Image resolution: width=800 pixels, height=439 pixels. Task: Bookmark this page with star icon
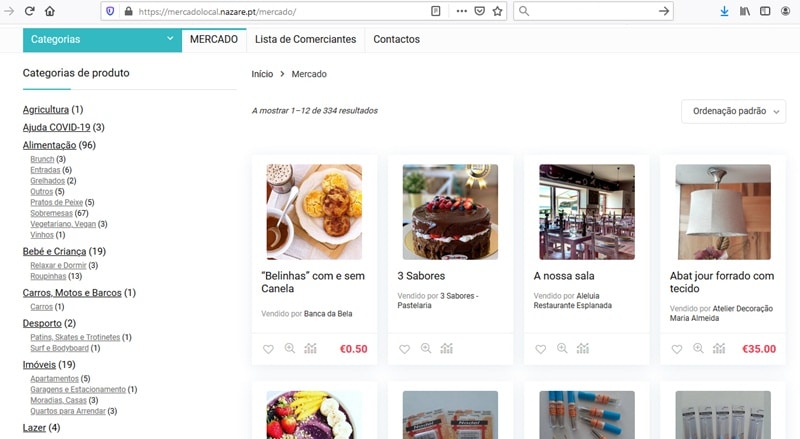(498, 11)
